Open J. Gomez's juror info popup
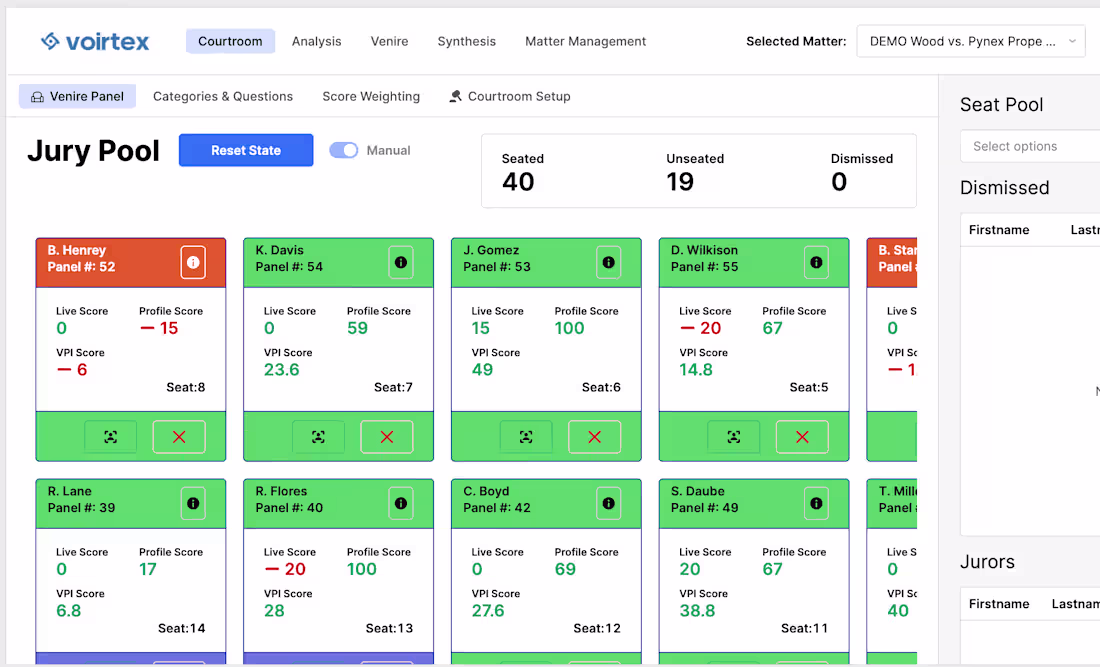This screenshot has width=1100, height=667. tap(609, 262)
